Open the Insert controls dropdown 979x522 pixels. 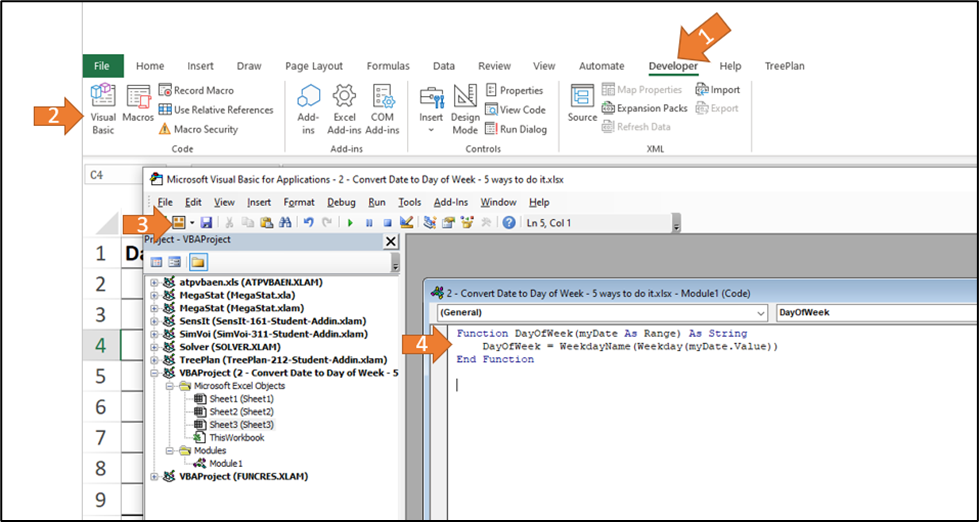(431, 109)
